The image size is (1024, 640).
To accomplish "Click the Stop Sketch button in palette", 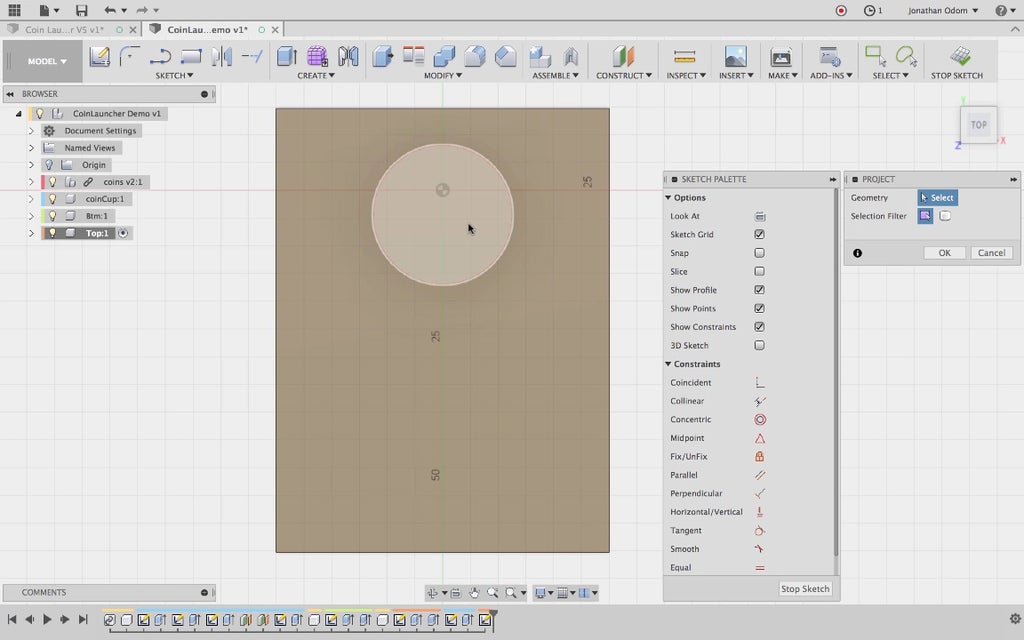I will (805, 589).
